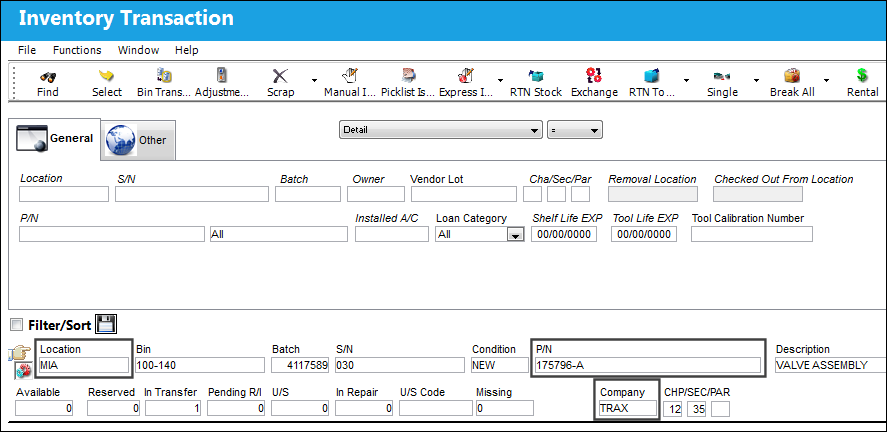
Task: Click the In Transfer quantity field
Action: tap(173, 408)
